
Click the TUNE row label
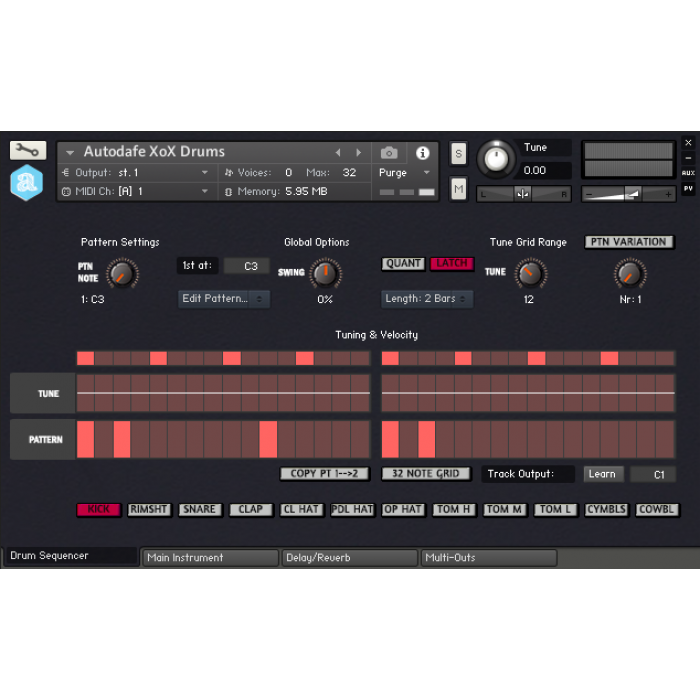(x=42, y=393)
